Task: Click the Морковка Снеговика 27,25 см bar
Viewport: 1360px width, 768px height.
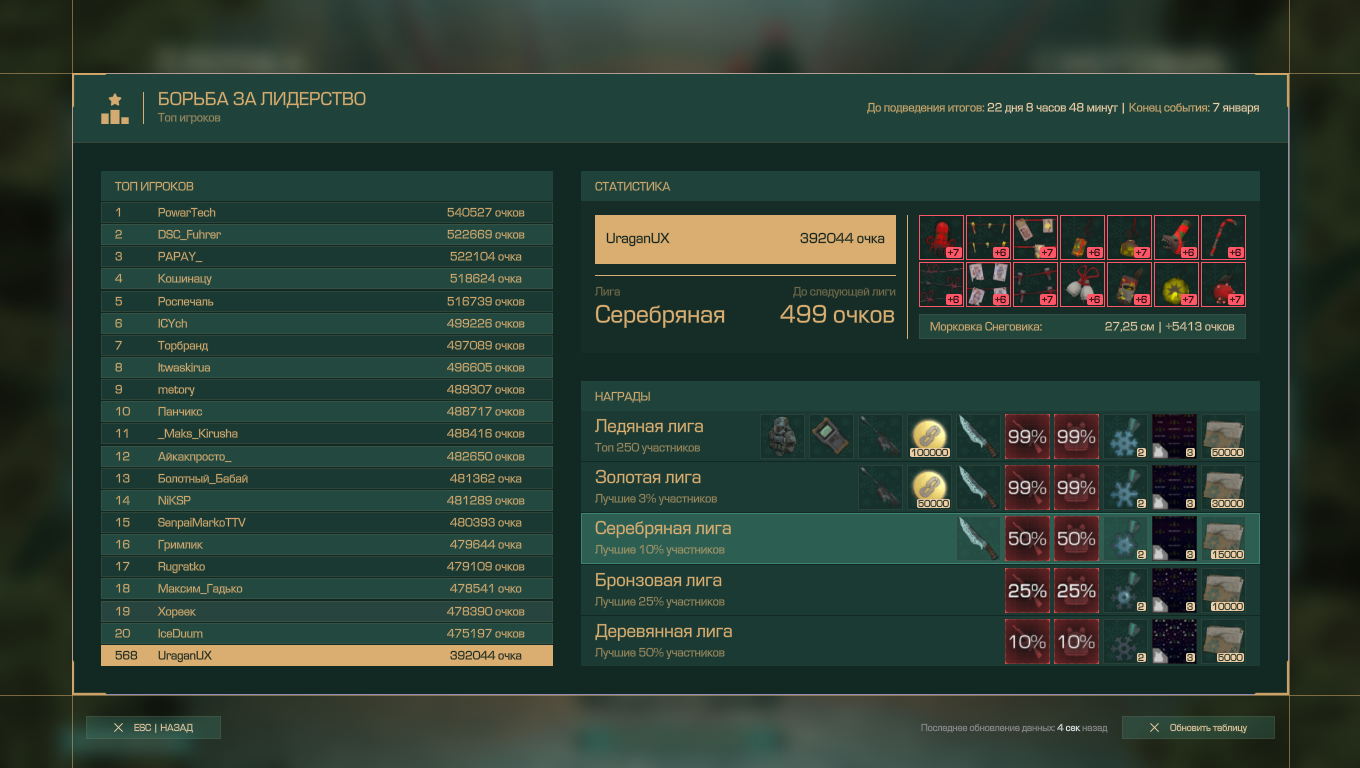Action: tap(1082, 326)
